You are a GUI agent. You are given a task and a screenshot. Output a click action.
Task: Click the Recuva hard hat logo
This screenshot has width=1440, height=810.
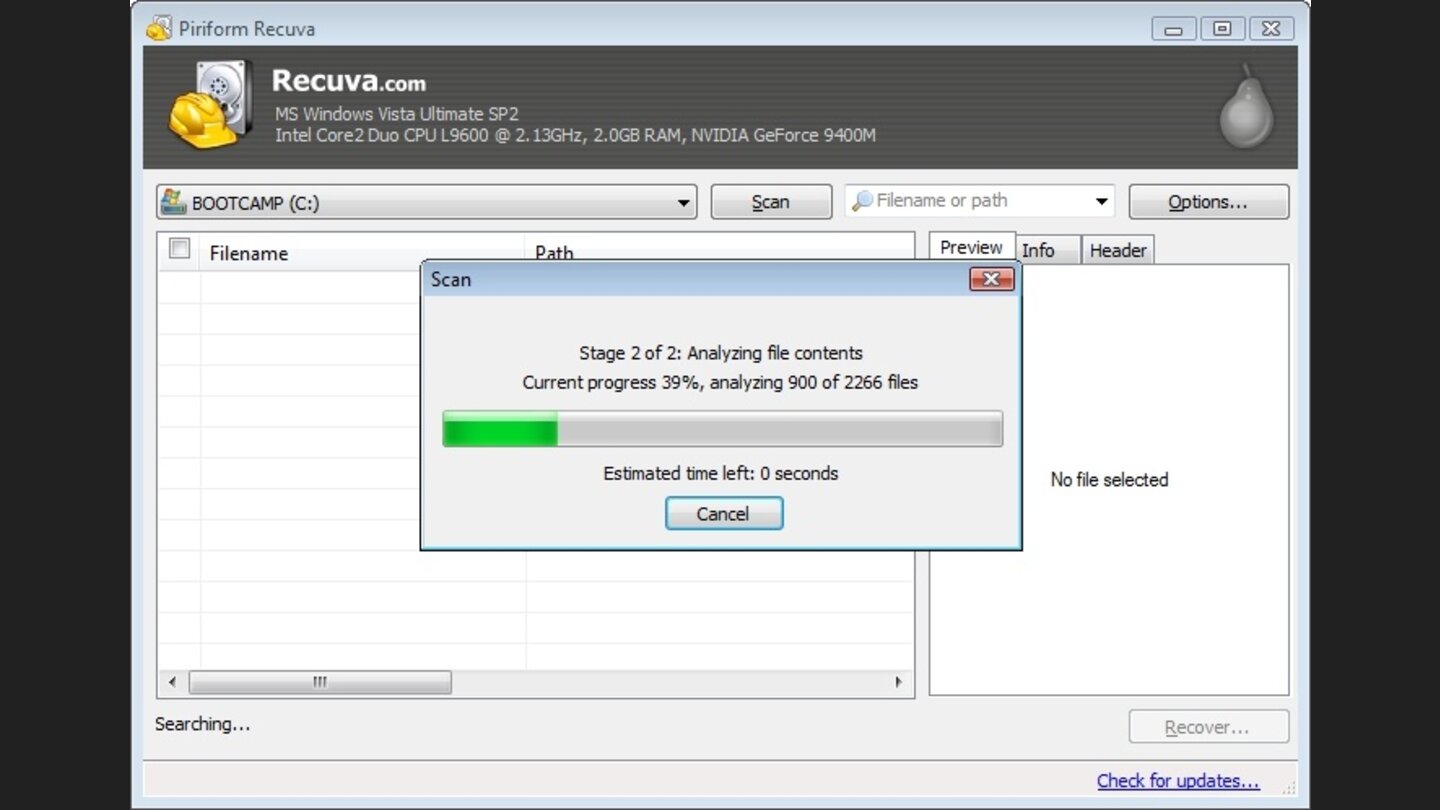(211, 106)
